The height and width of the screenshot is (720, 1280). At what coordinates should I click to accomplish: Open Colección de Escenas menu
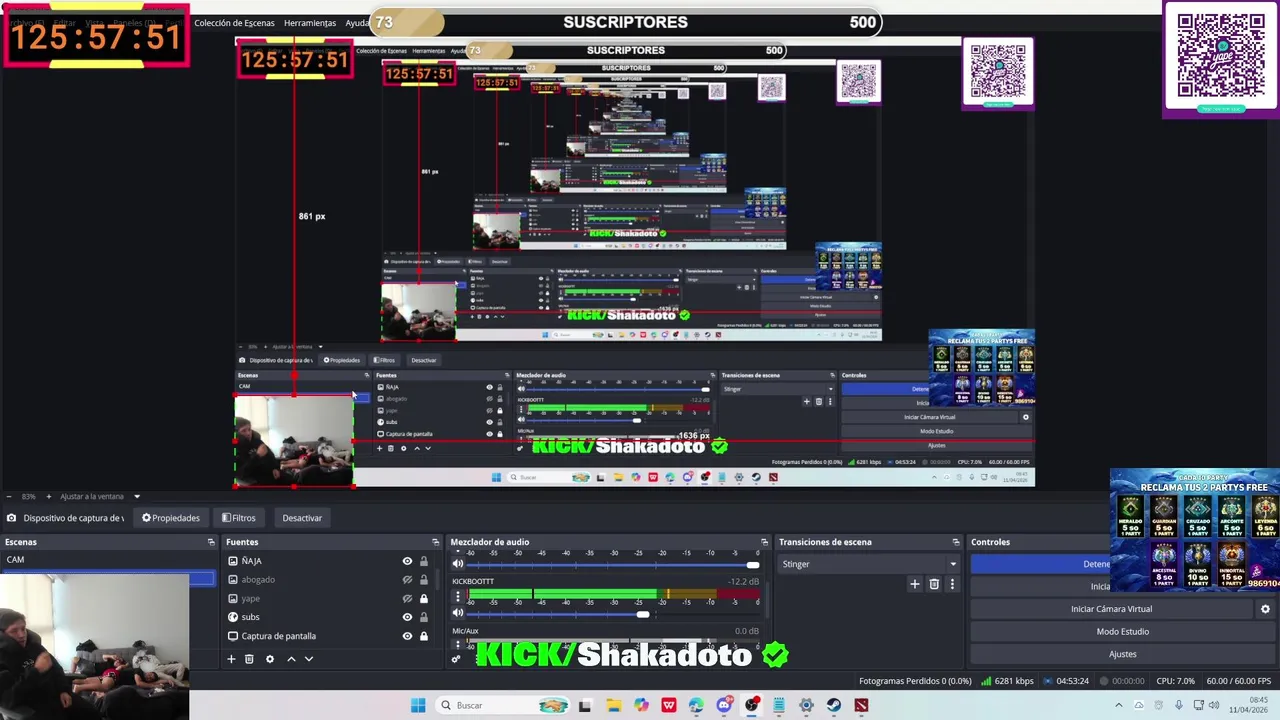point(234,23)
